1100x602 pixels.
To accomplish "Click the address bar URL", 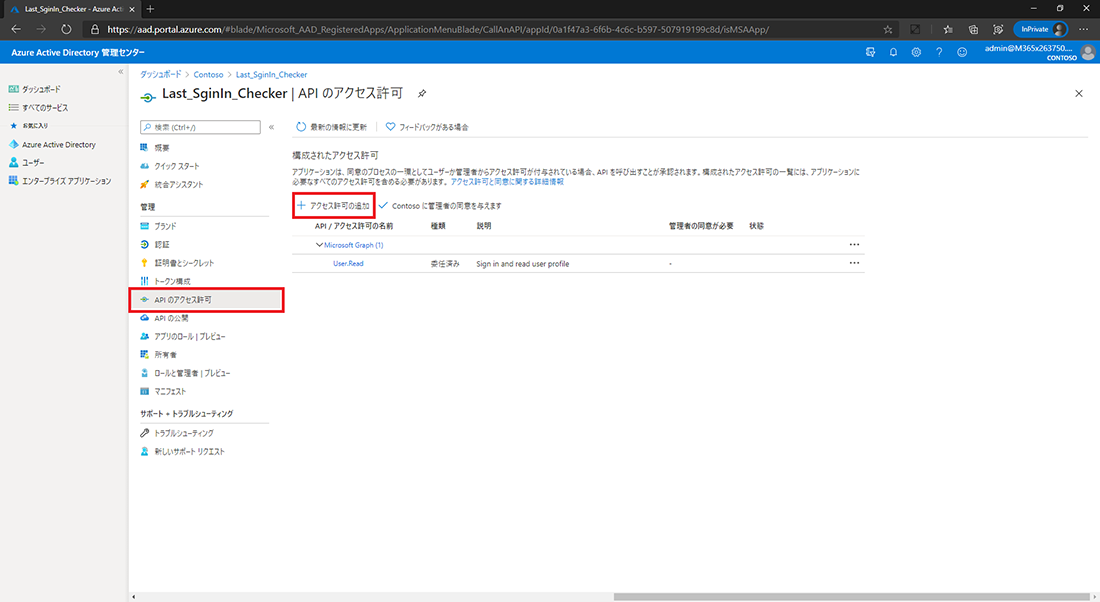I will click(x=438, y=29).
